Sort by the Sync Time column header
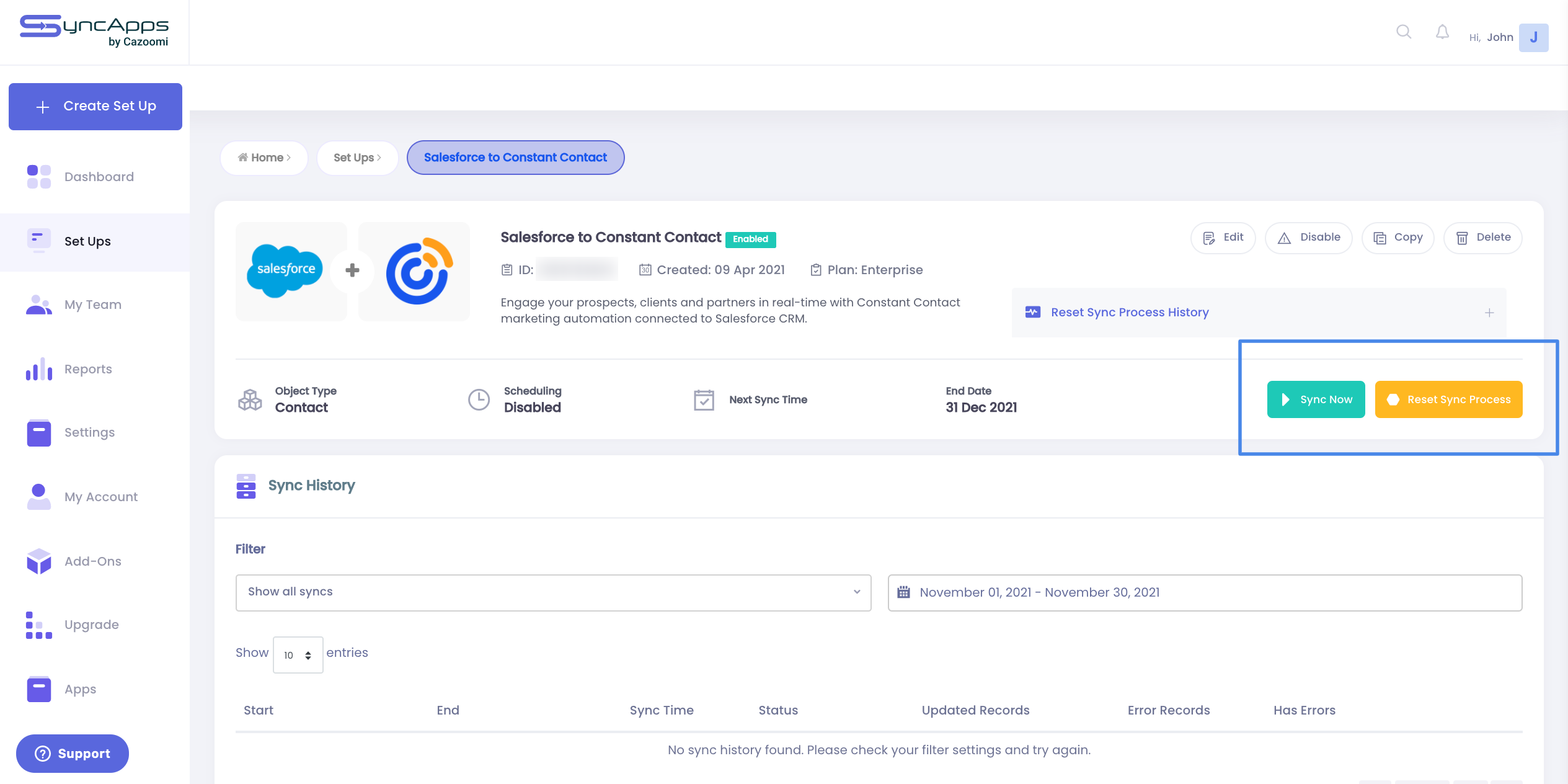 point(662,711)
